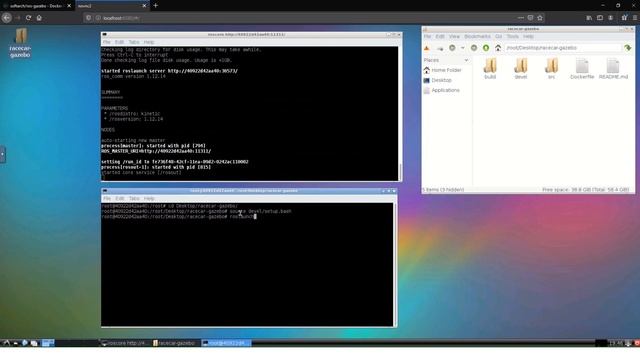Image resolution: width=640 pixels, height=360 pixels.
Task: Click the new tab icon in file manager toolbar
Action: [427, 48]
